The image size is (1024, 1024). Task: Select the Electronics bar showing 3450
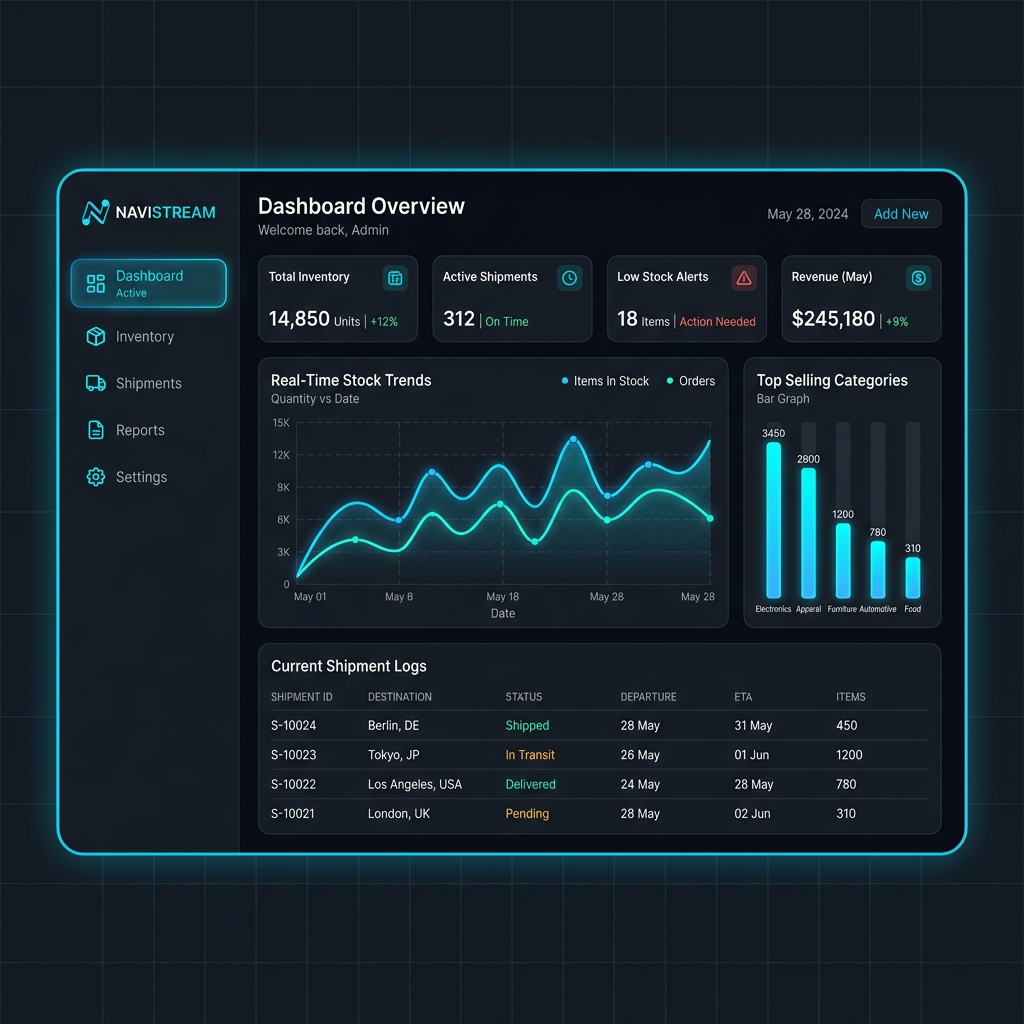[x=773, y=520]
